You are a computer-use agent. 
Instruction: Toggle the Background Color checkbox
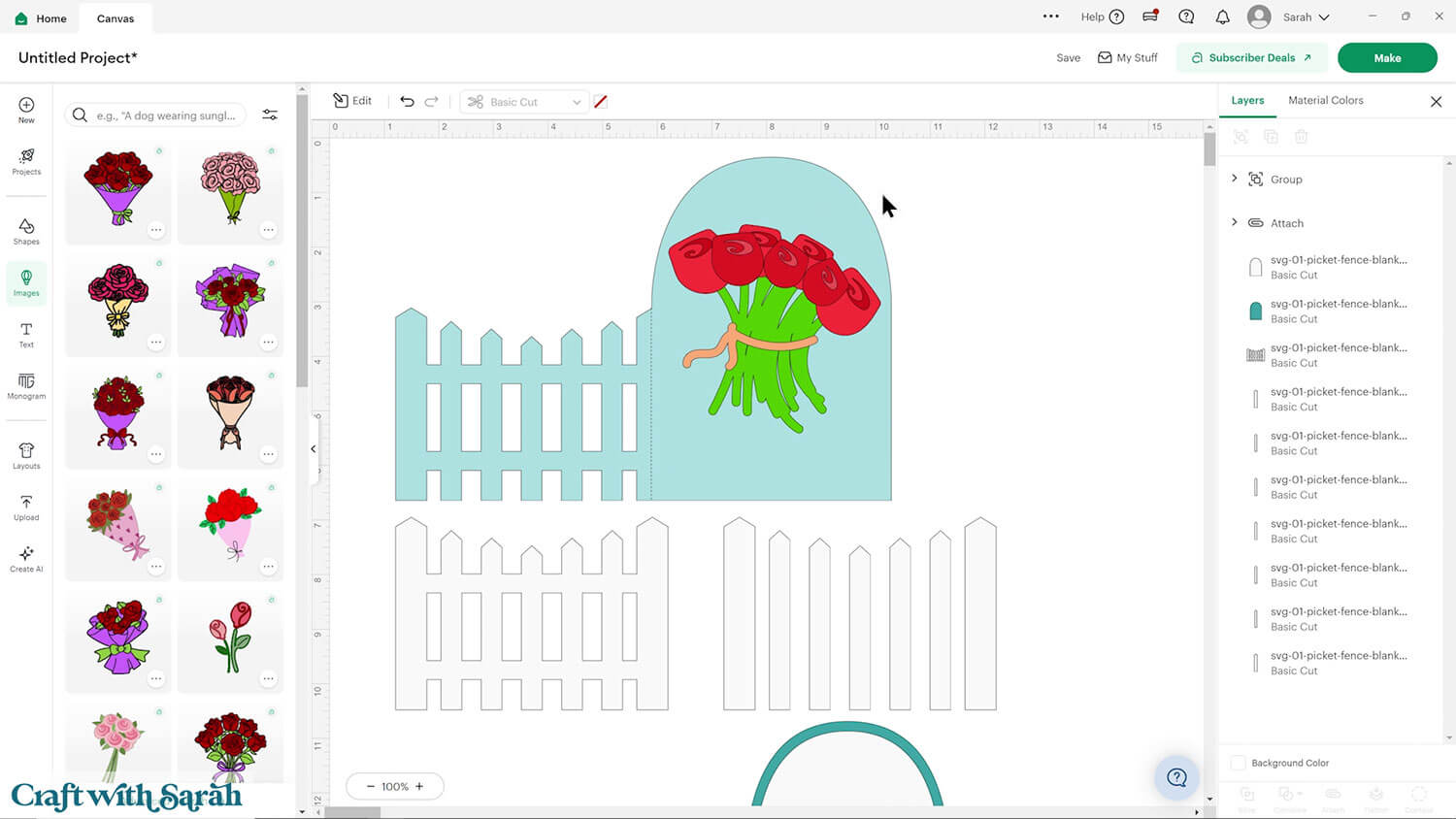(x=1238, y=763)
